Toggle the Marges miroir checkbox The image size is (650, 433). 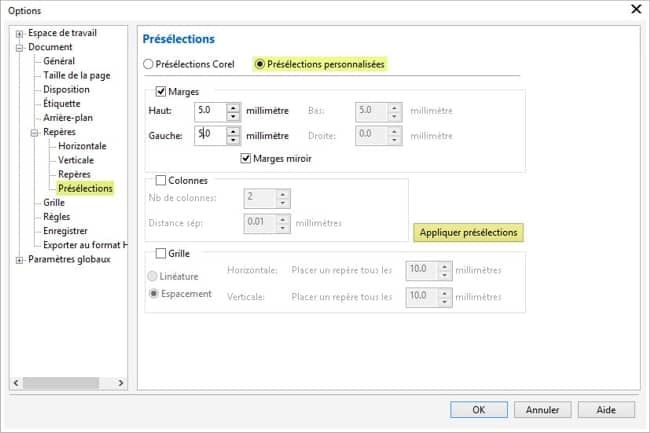point(247,158)
